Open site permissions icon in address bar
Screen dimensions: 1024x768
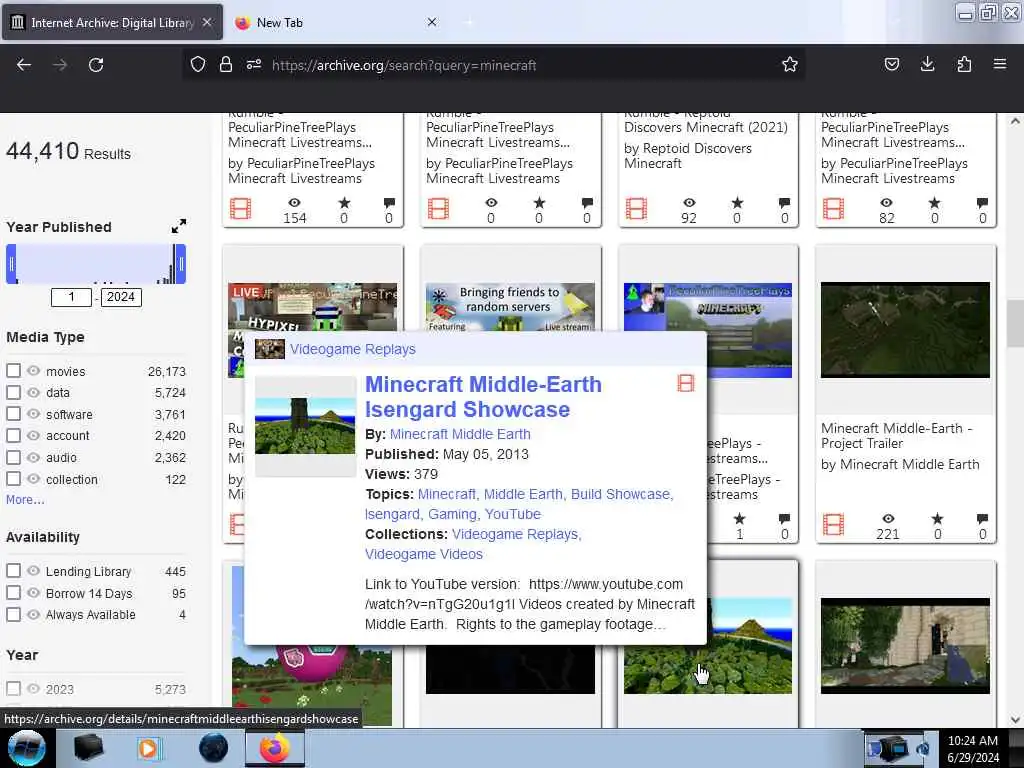tap(254, 64)
